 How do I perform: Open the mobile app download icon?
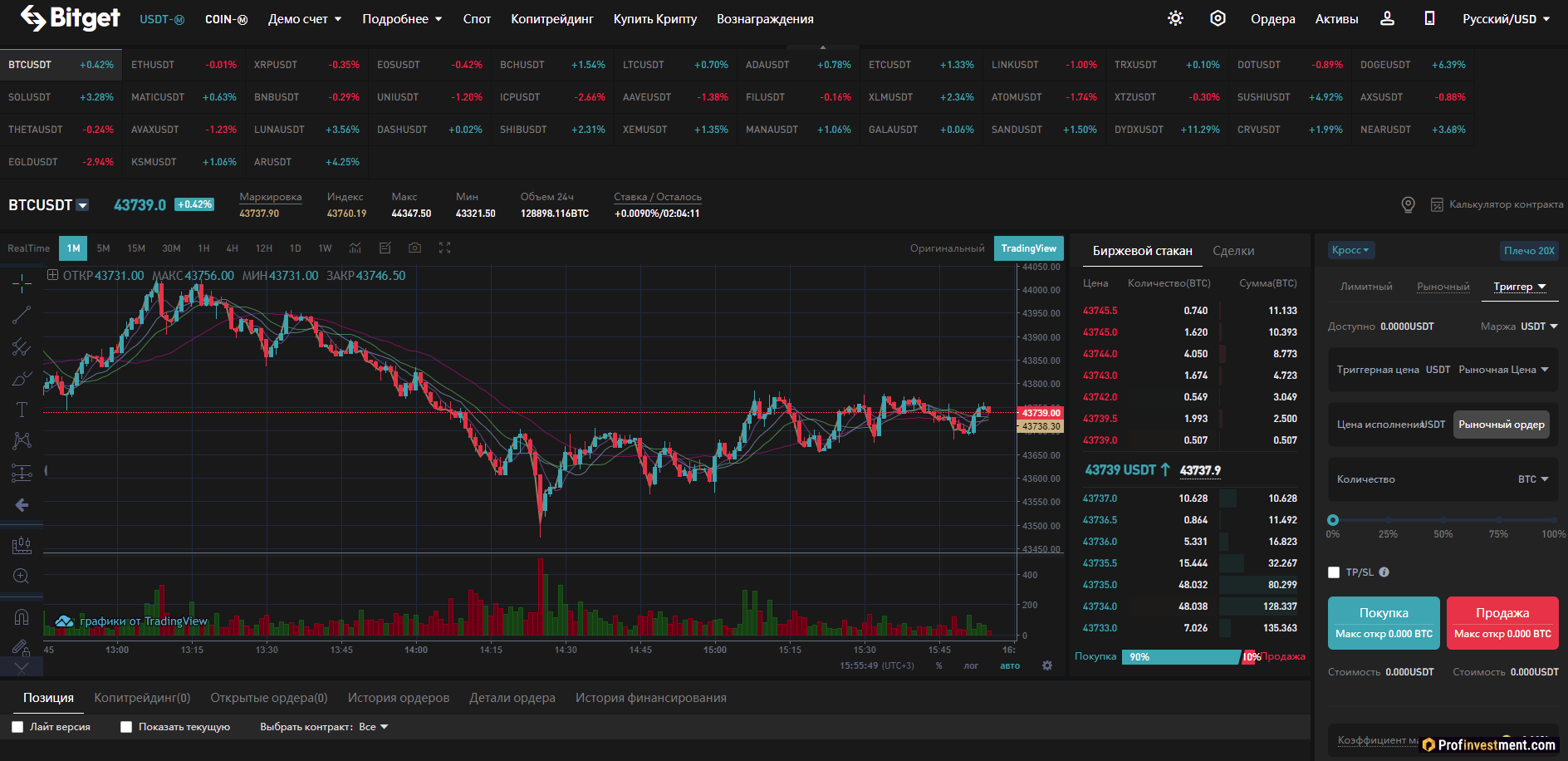point(1429,18)
